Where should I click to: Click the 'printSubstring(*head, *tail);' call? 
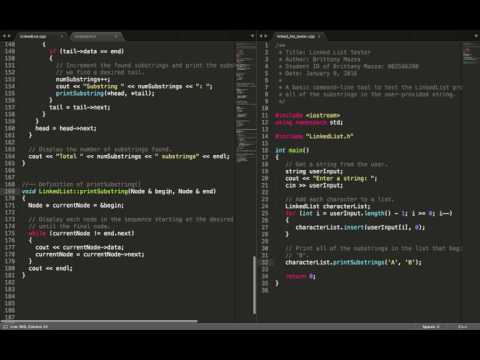coord(105,93)
